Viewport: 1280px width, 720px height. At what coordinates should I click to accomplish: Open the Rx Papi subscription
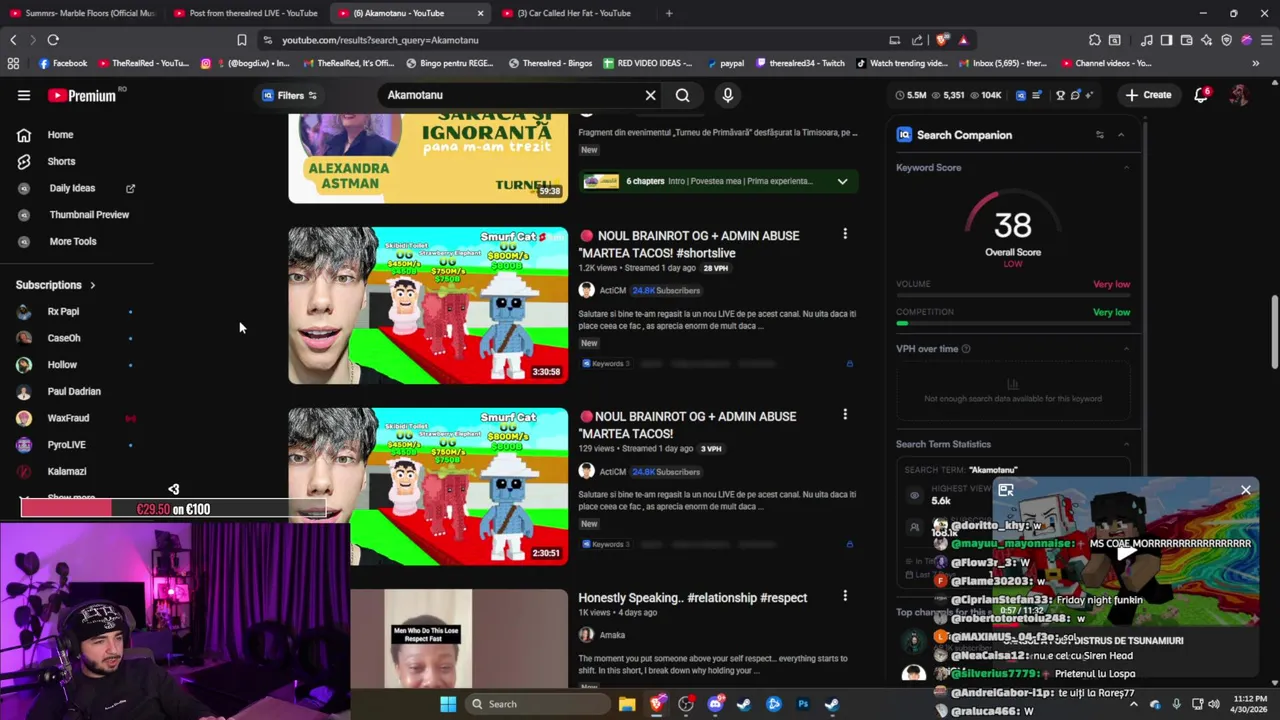(x=63, y=311)
